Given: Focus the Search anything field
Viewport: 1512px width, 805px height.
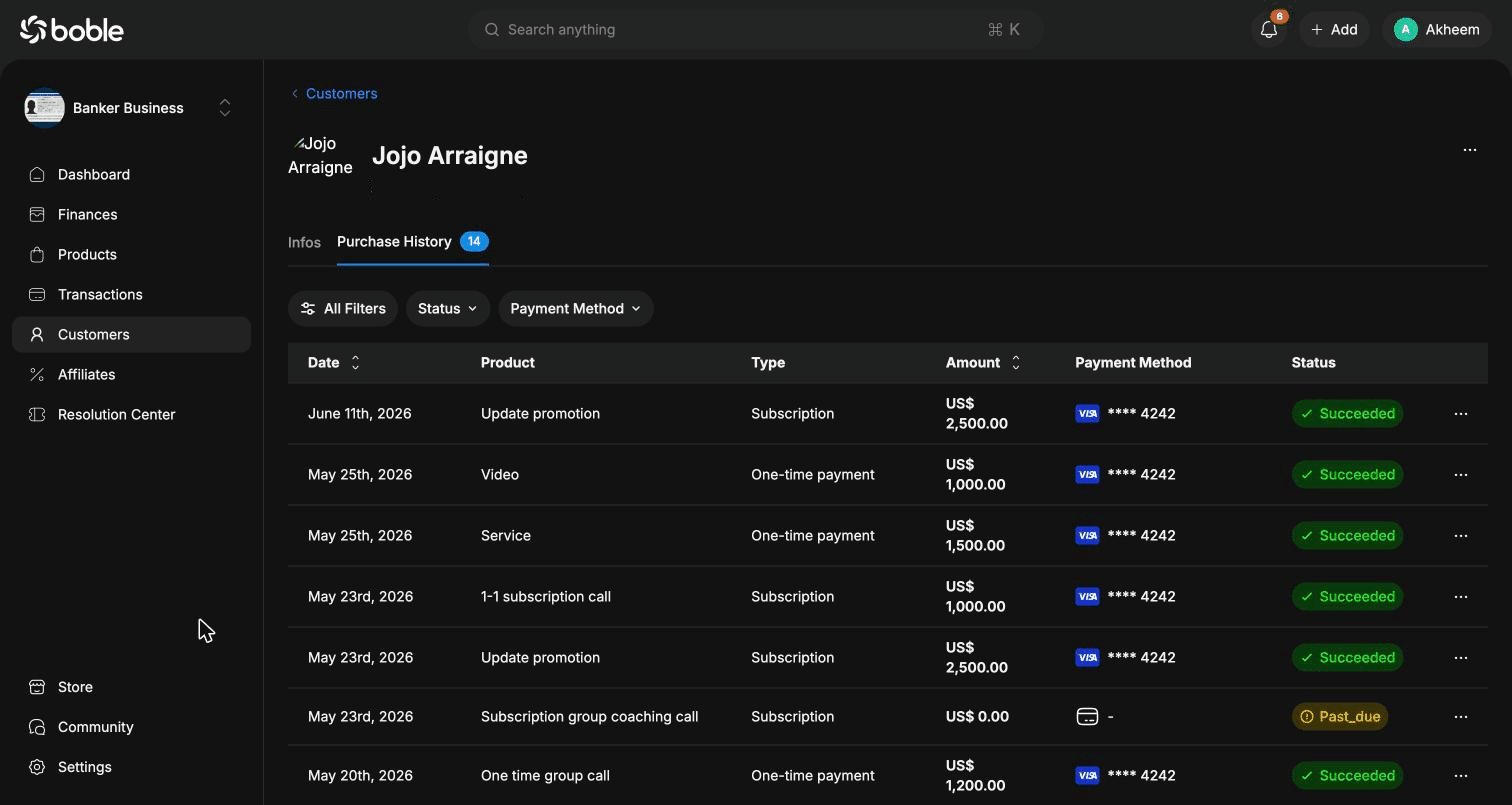Looking at the screenshot, I should point(756,30).
